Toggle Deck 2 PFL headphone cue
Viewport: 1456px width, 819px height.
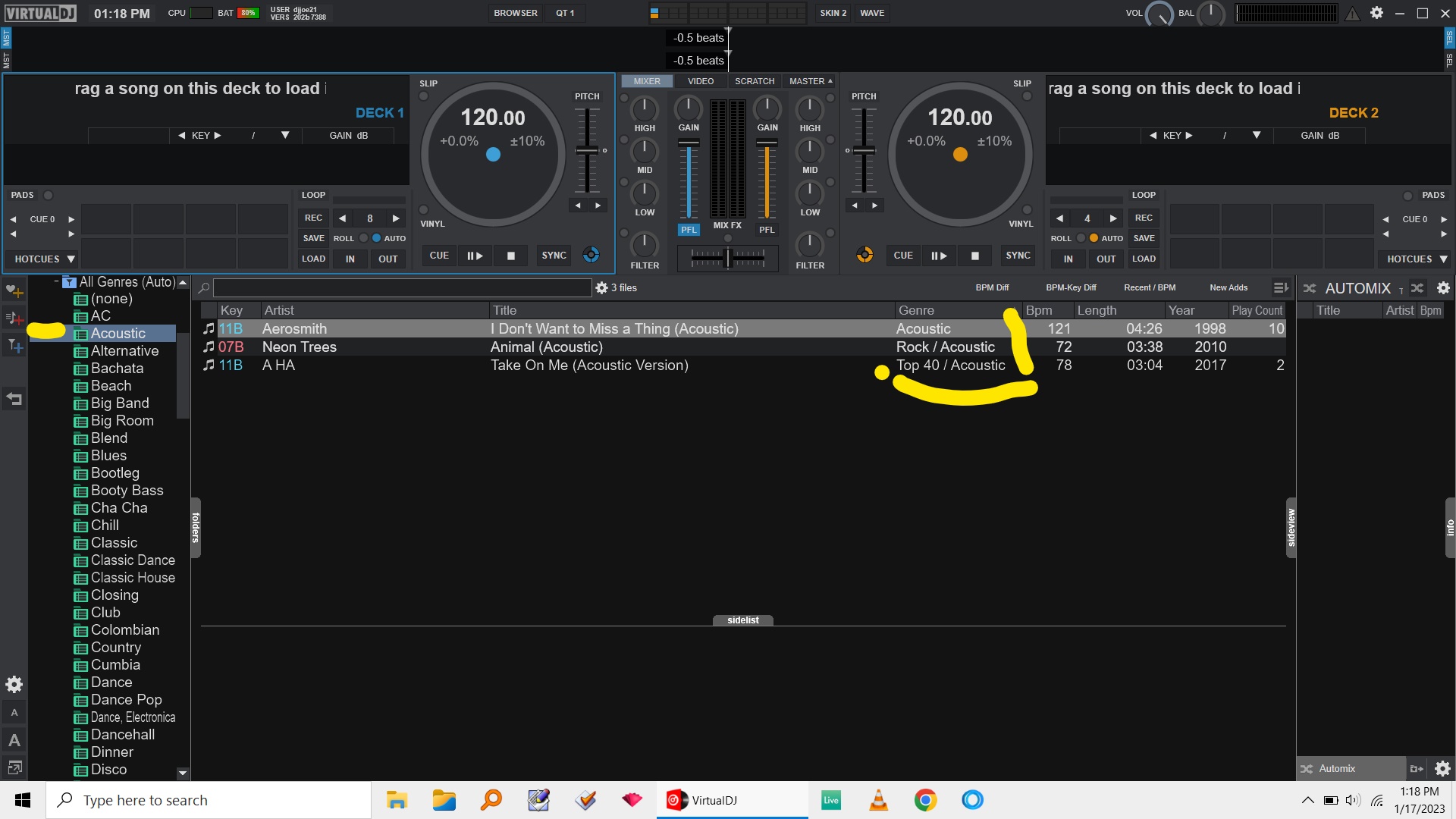pos(767,230)
